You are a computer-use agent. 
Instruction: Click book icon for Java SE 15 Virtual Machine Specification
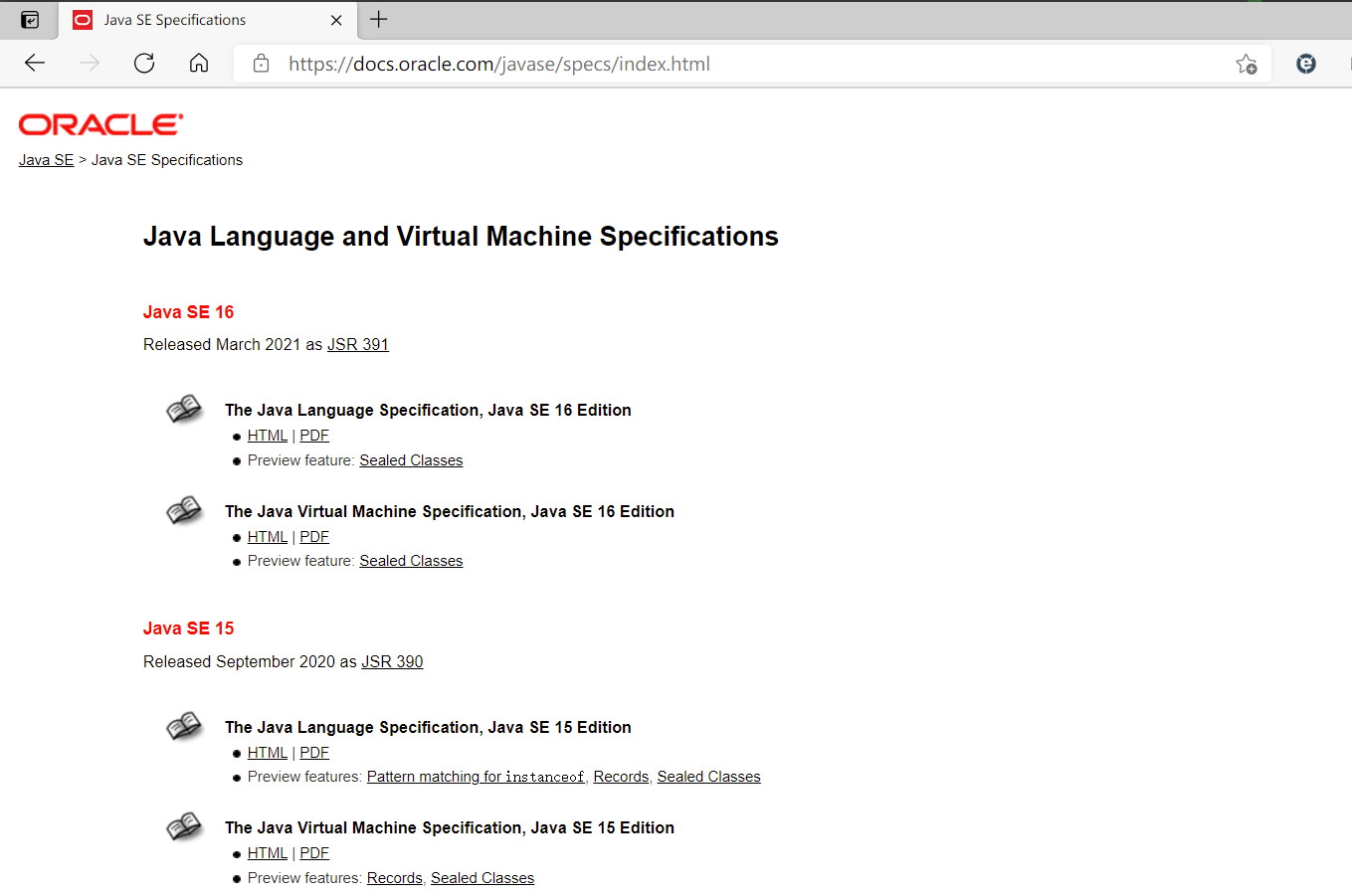pyautogui.click(x=184, y=826)
